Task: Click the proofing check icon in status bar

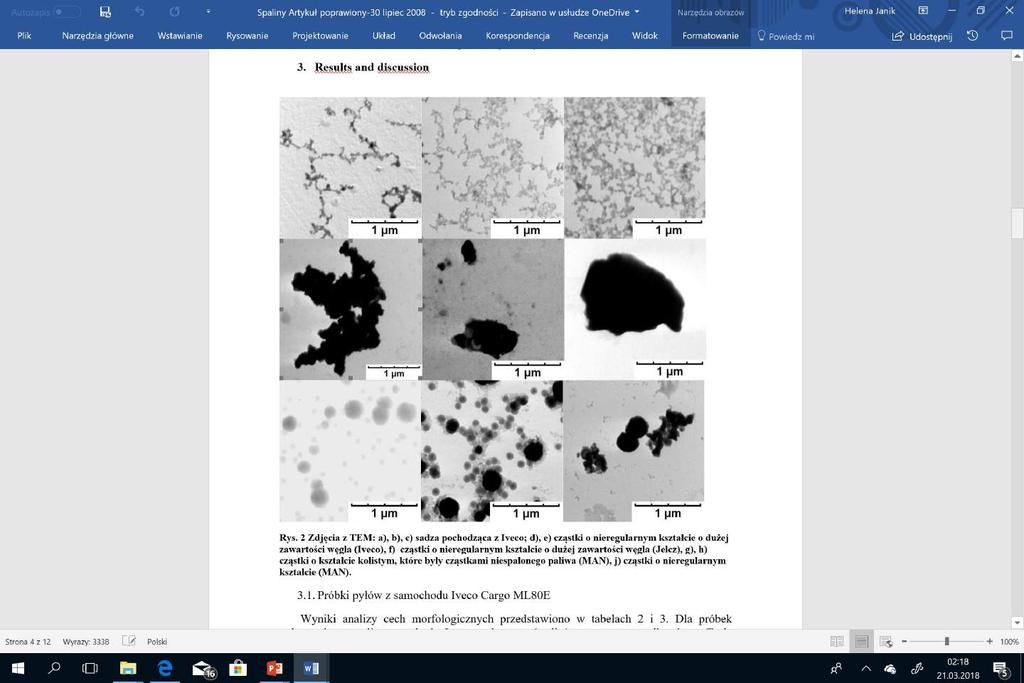Action: (x=129, y=641)
